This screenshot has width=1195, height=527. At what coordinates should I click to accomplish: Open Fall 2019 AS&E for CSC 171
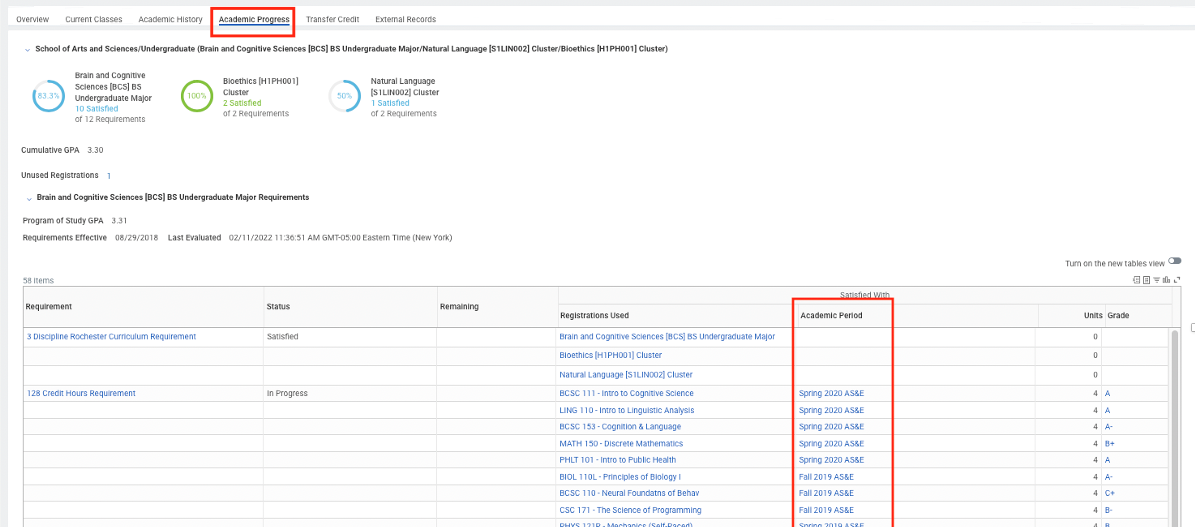[x=826, y=509]
